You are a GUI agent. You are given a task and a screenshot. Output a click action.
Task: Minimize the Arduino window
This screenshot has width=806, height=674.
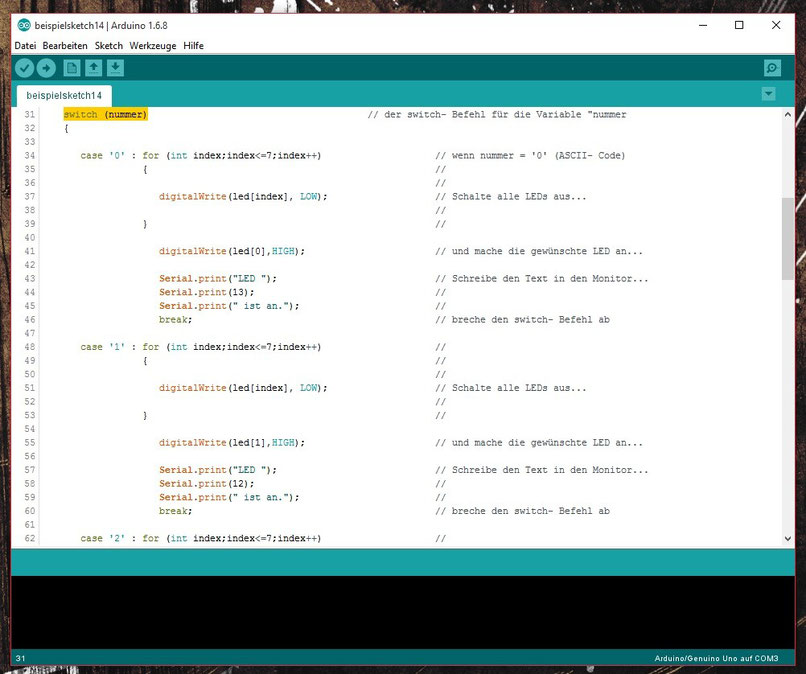[x=703, y=25]
